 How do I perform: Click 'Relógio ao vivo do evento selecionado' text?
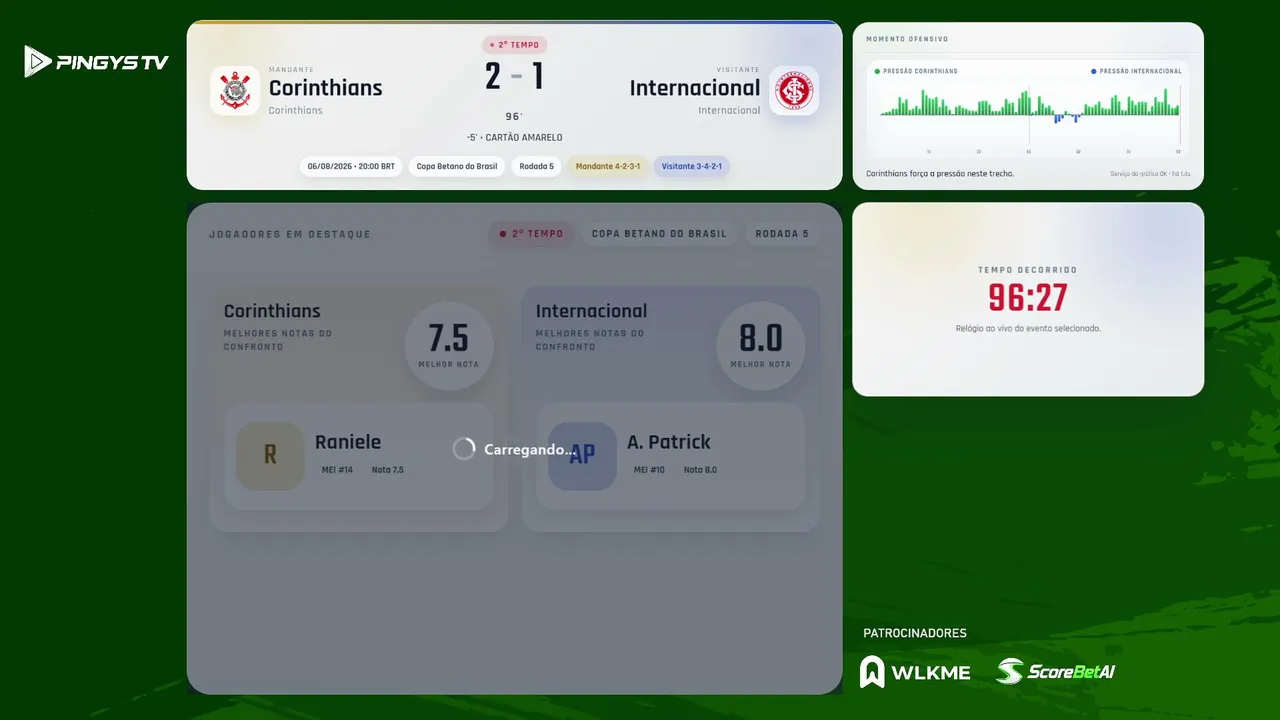pos(1028,328)
